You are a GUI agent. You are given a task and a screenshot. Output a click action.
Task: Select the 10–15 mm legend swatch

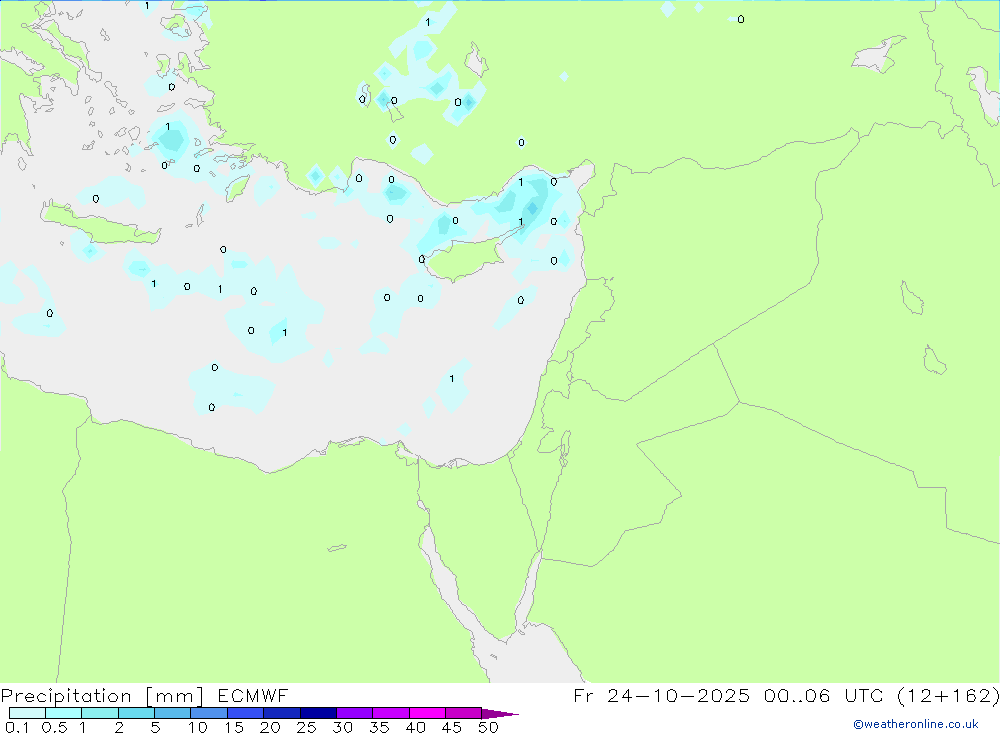[209, 713]
